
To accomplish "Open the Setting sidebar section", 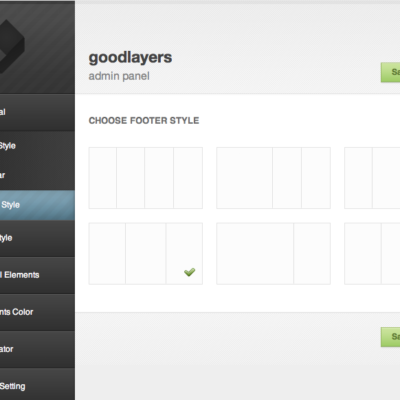I will 37,385.
